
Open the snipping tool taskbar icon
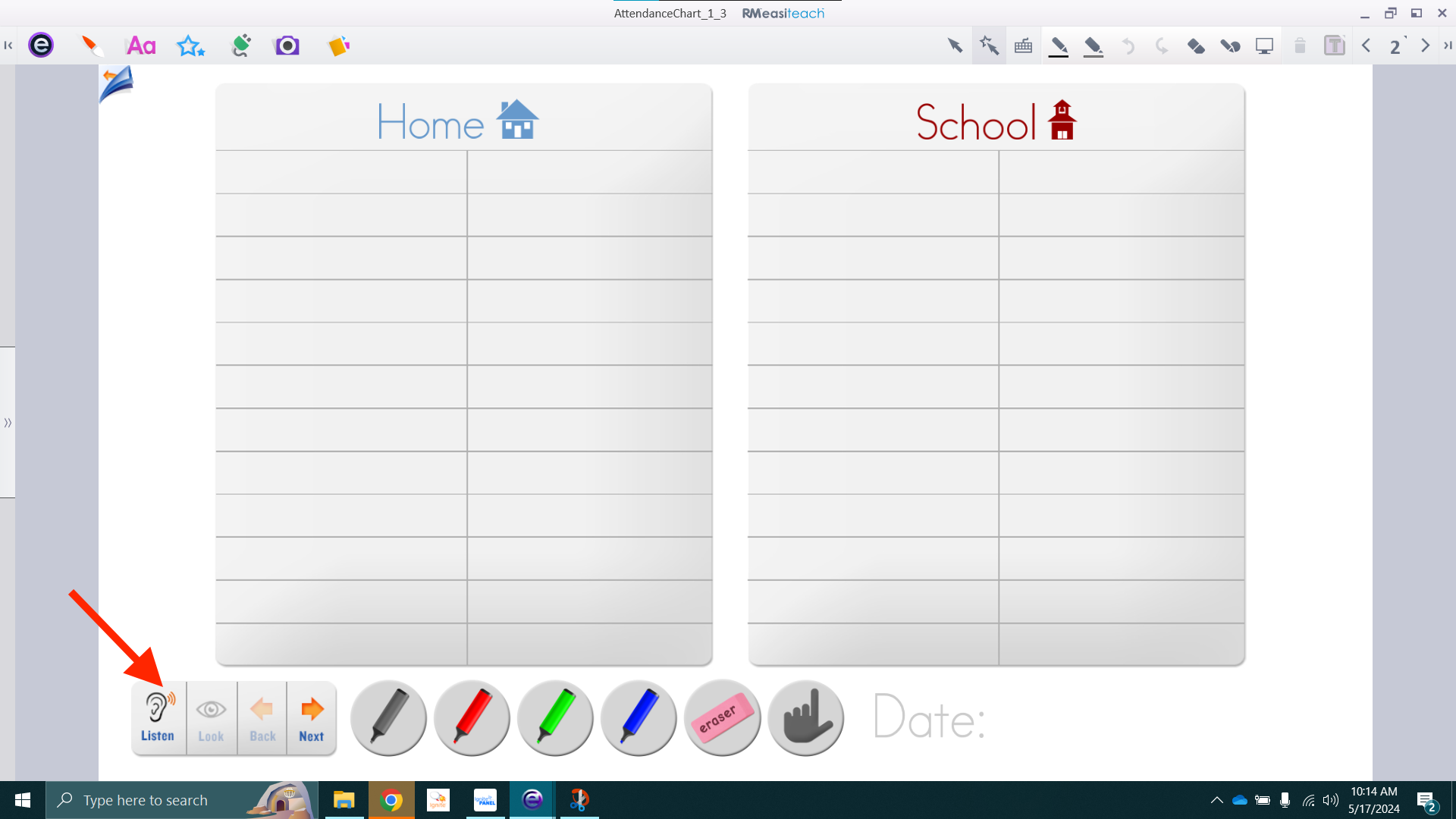(x=579, y=800)
